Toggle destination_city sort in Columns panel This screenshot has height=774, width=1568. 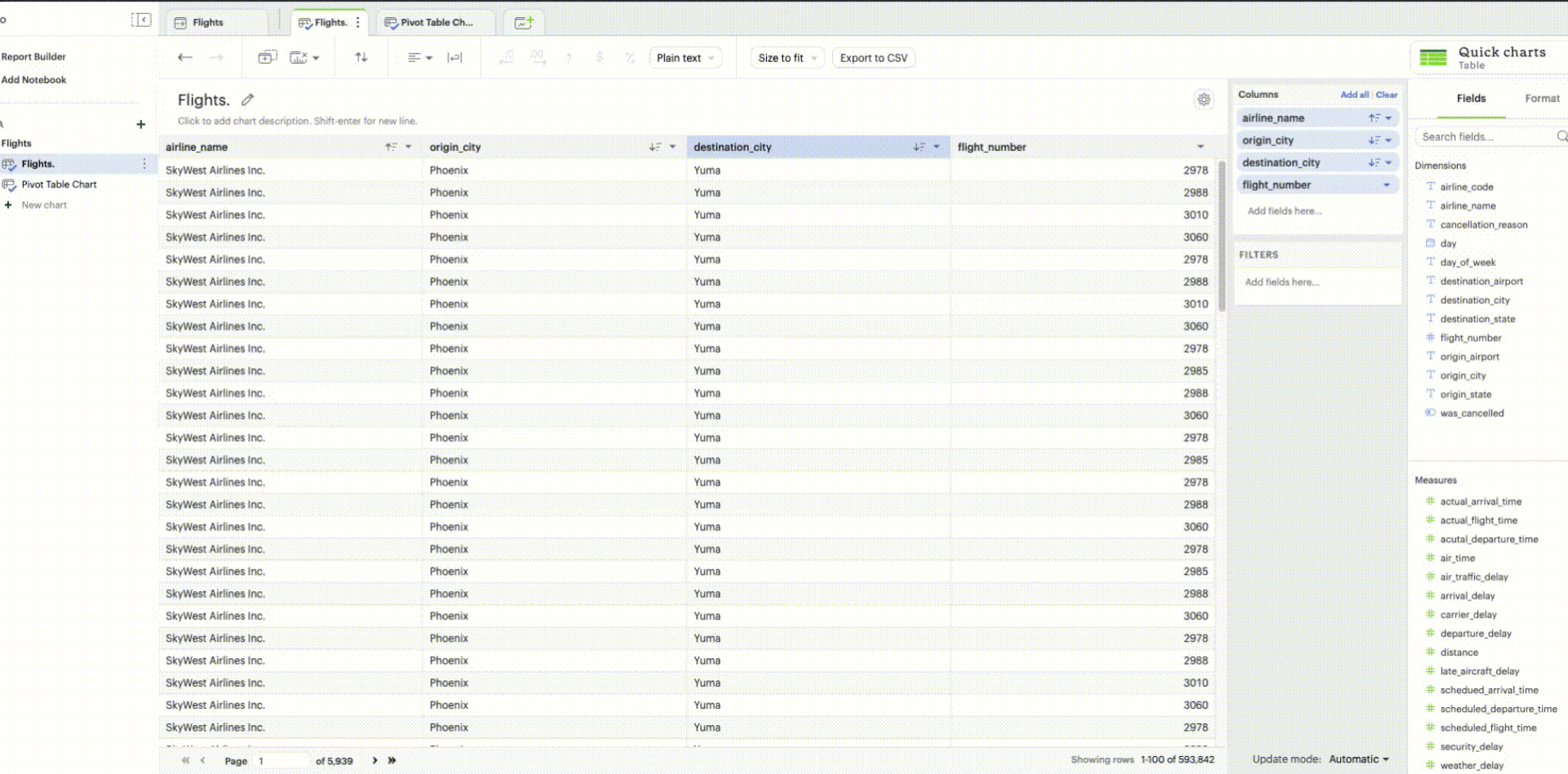coord(1374,162)
